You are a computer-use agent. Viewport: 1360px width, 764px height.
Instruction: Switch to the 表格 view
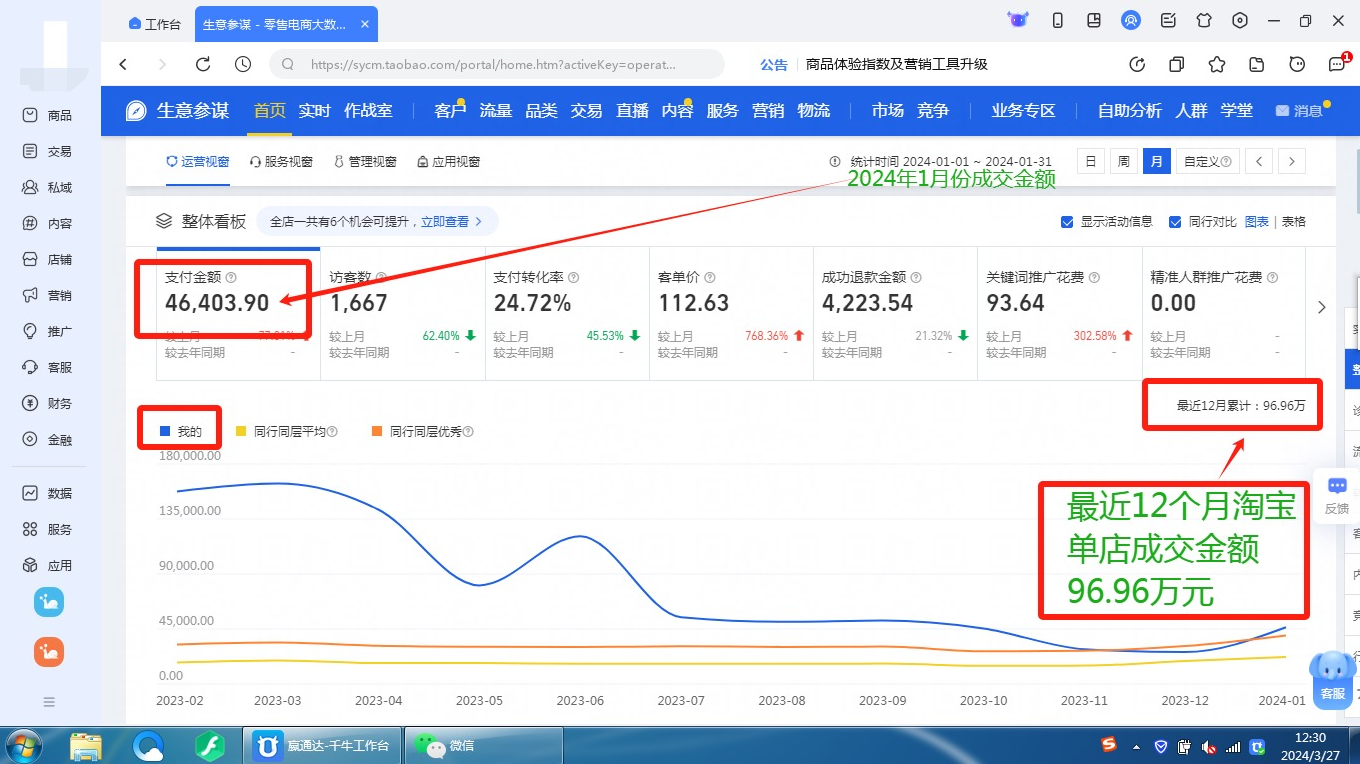[1294, 222]
